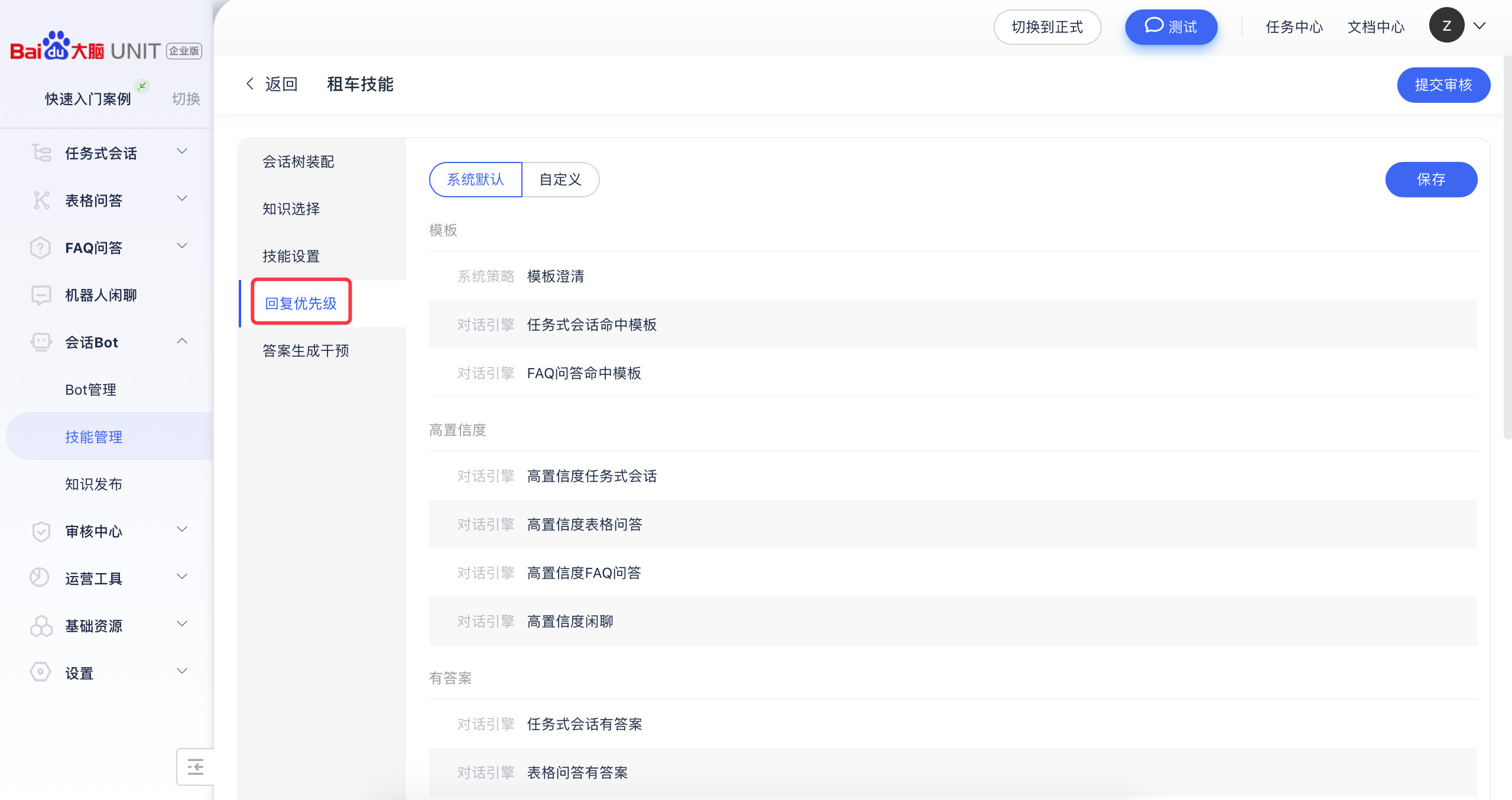Open the user account dropdown arrow

pyautogui.click(x=1479, y=26)
